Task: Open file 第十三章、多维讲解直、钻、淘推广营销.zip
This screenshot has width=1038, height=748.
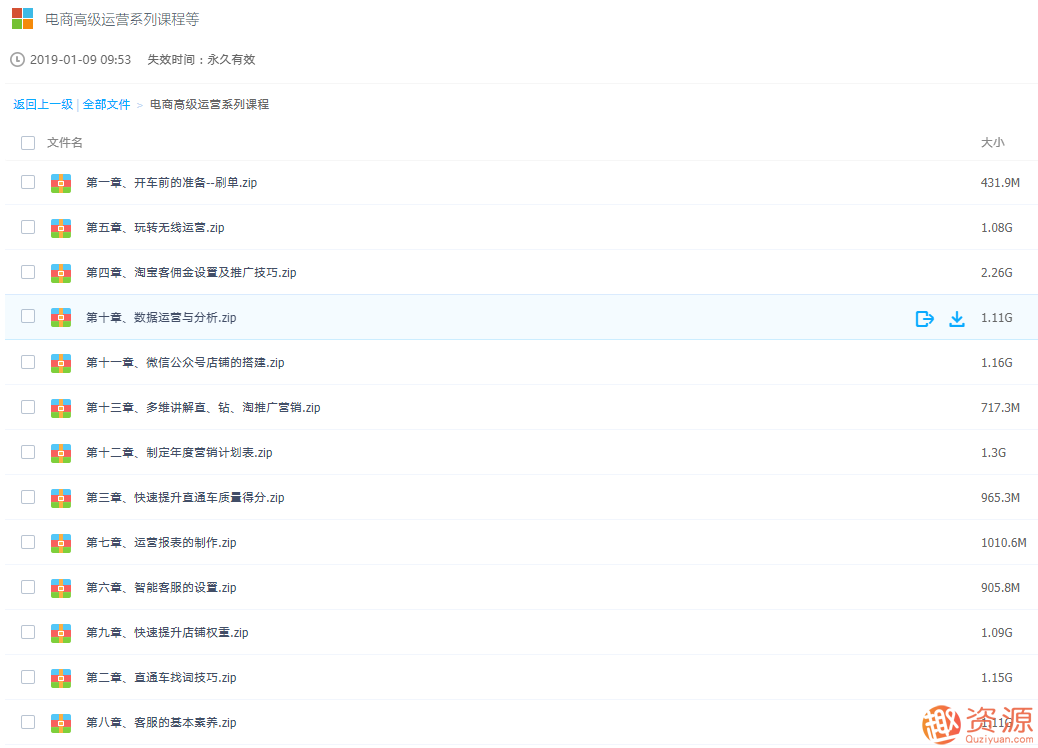Action: tap(203, 408)
